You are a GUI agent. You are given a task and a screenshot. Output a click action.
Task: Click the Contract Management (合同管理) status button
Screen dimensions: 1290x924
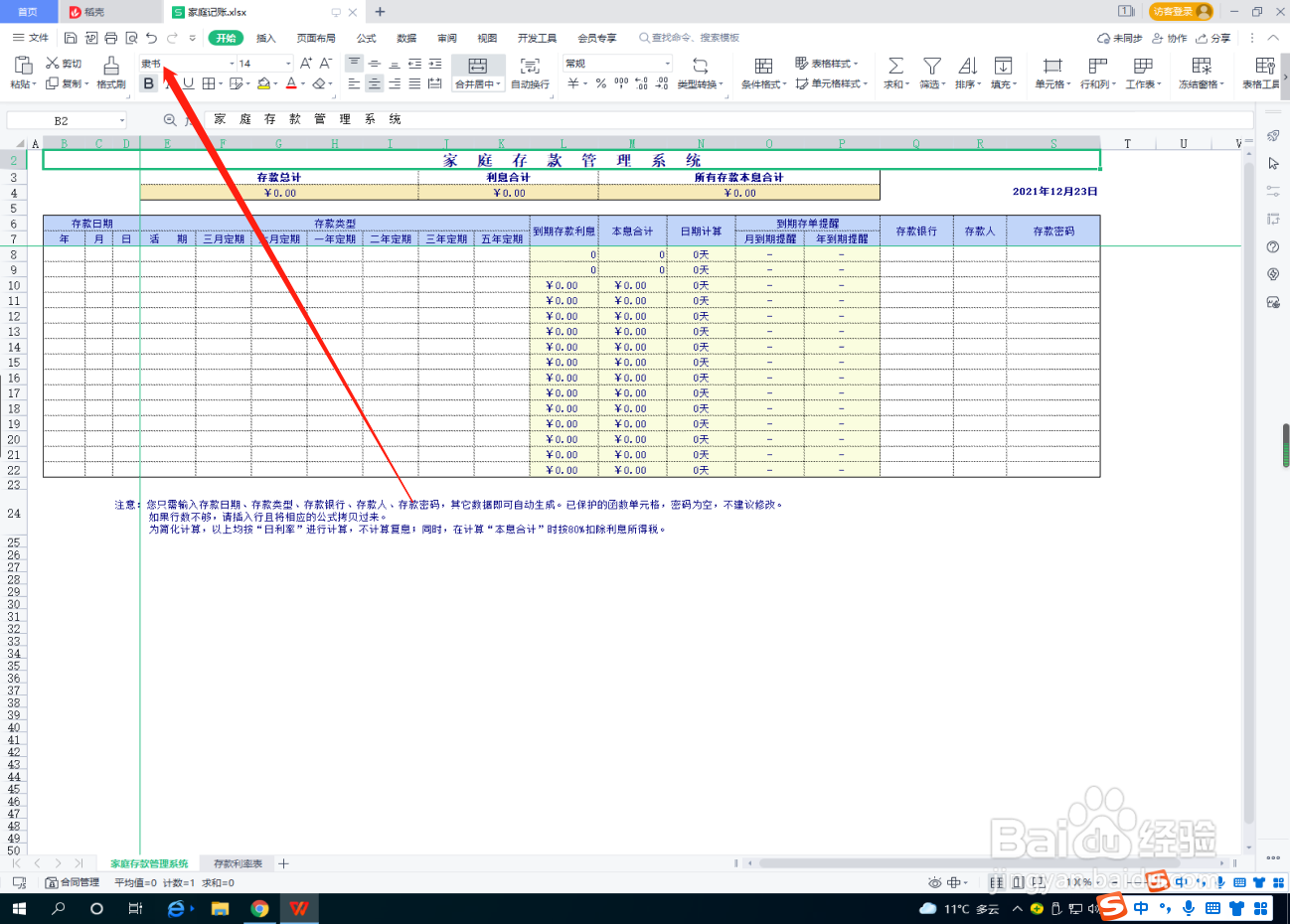[73, 882]
